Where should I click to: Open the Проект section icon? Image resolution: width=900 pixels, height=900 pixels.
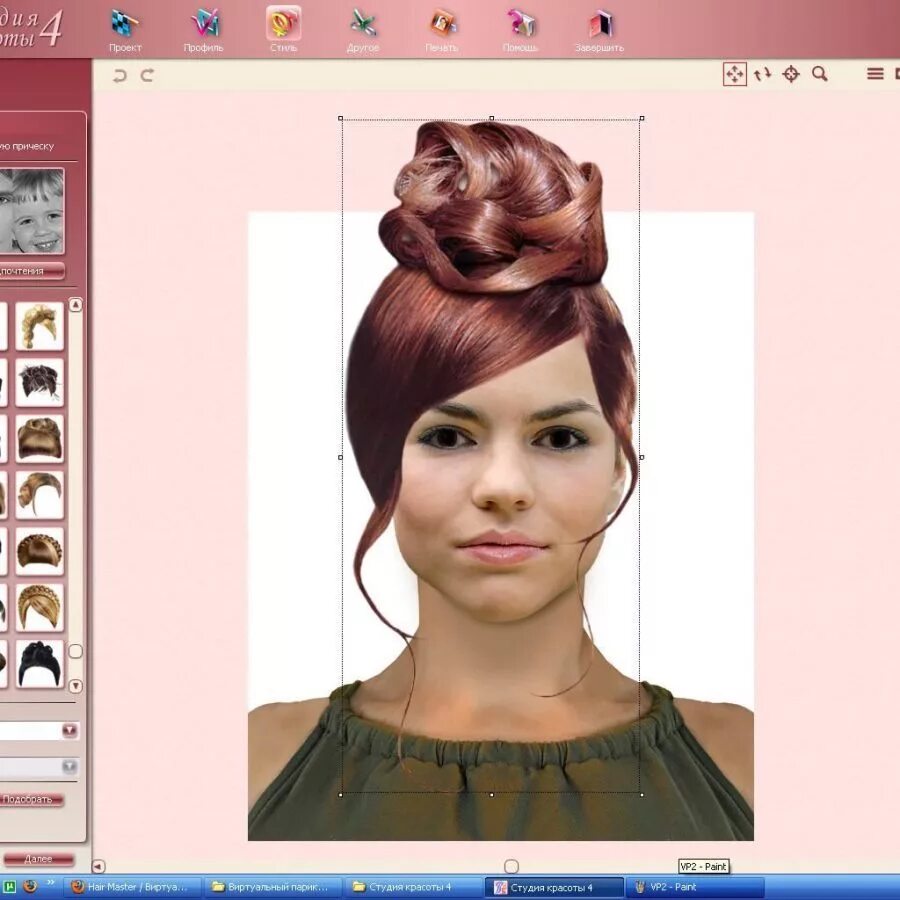(125, 24)
